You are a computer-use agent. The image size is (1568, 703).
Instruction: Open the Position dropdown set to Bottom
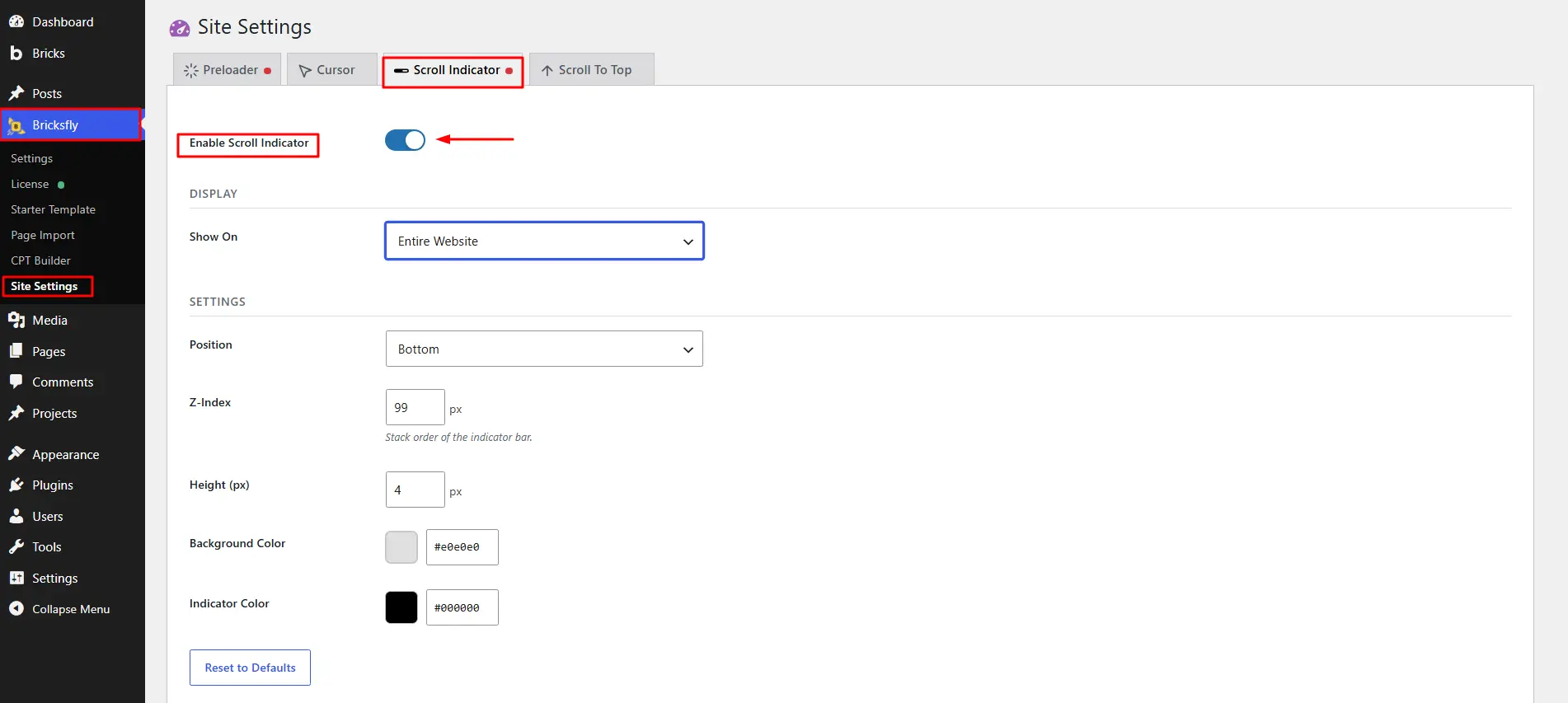[x=544, y=349]
